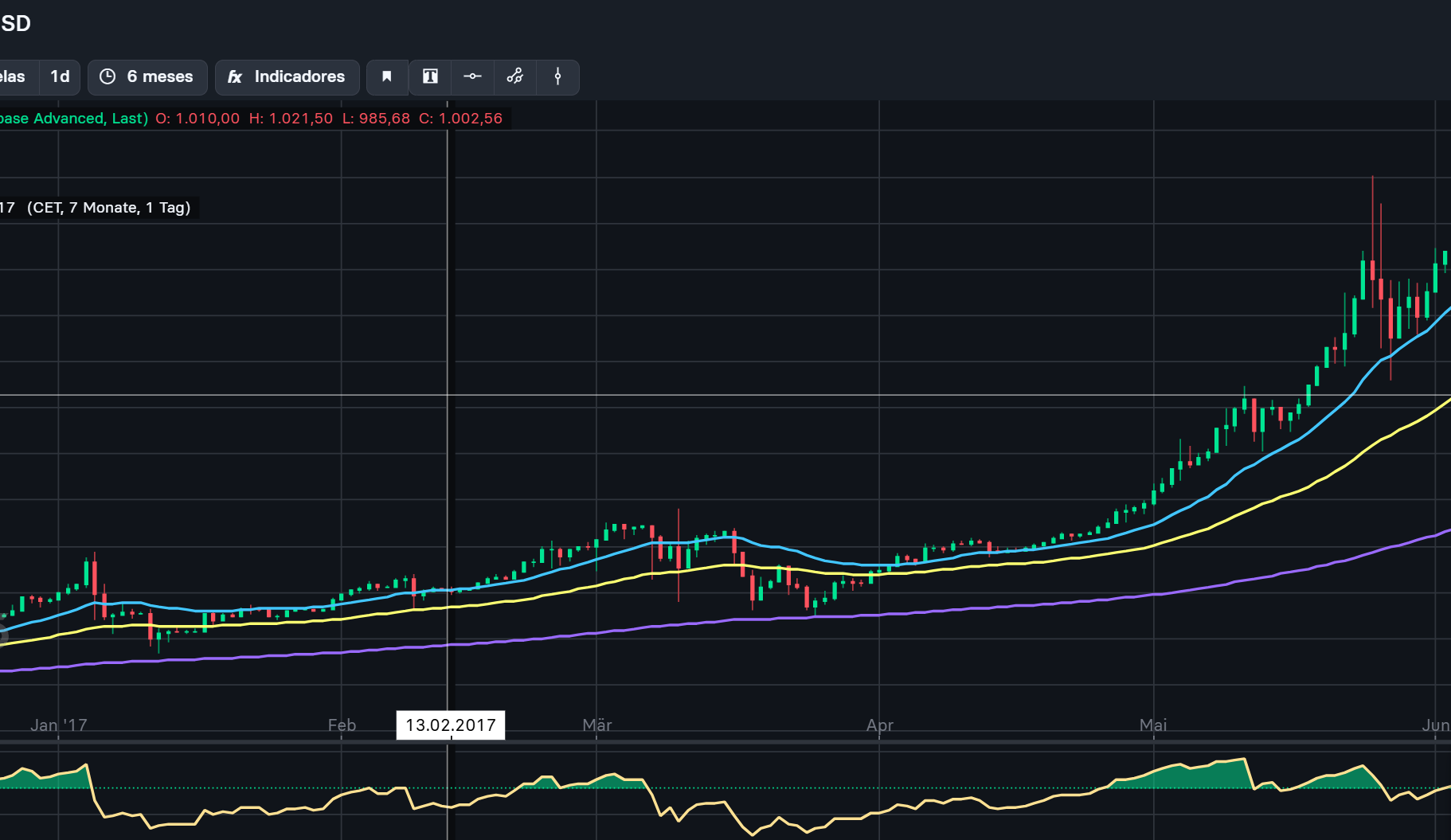Select the Text annotation tool
This screenshot has height=840, width=1451.
click(x=430, y=76)
